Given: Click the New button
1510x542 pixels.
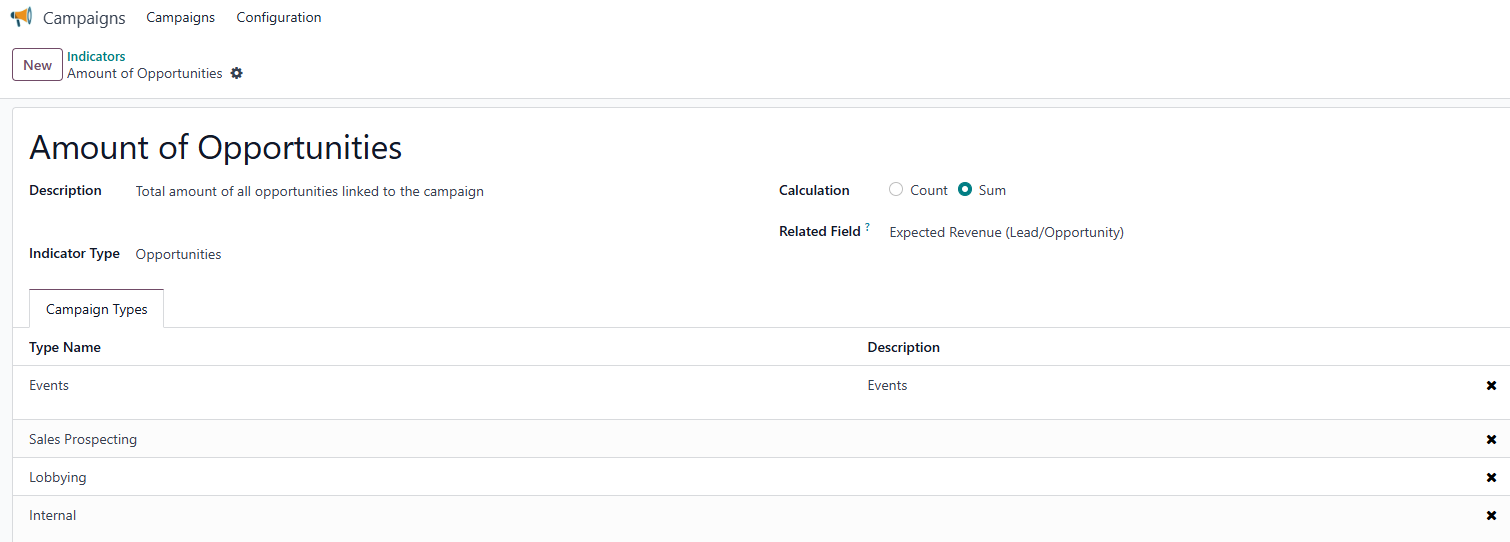Looking at the screenshot, I should [37, 65].
